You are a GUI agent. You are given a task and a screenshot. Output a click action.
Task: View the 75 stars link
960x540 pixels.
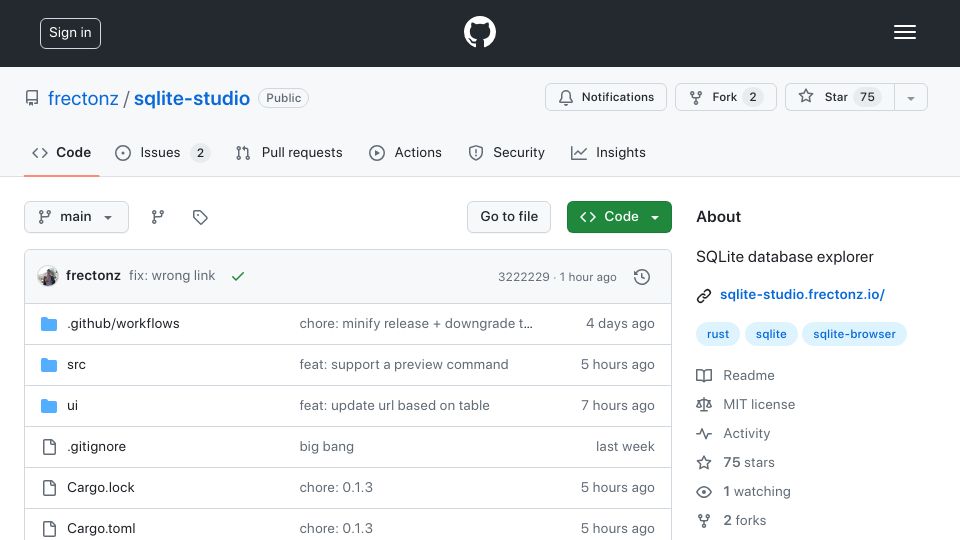click(735, 462)
